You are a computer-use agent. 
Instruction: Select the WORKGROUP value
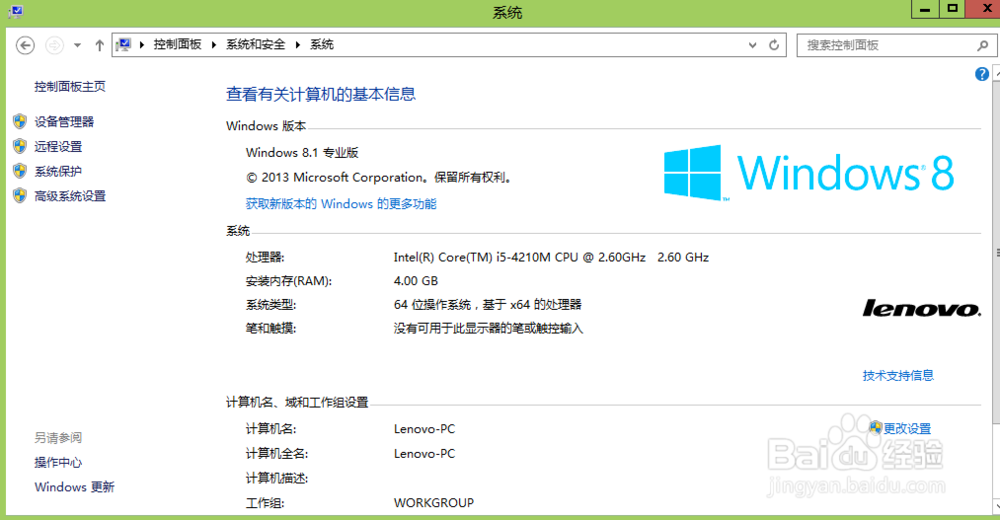click(x=434, y=503)
